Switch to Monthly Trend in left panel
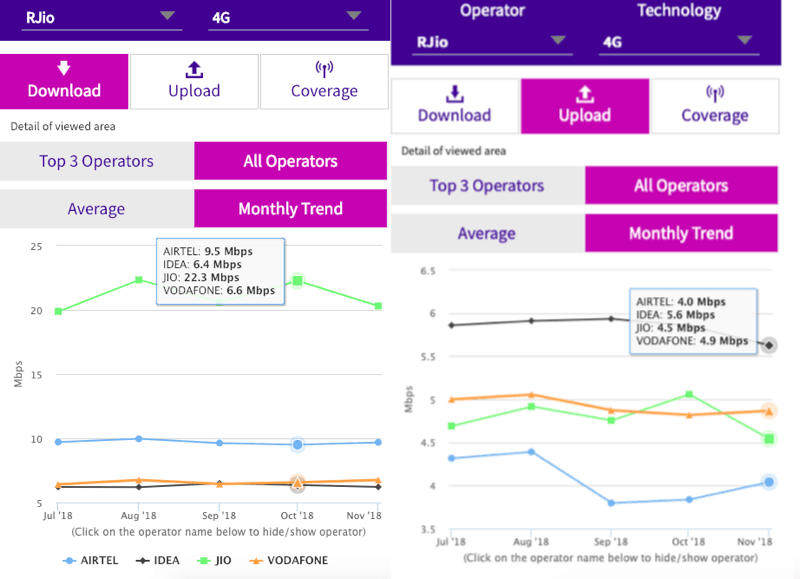 [x=290, y=209]
